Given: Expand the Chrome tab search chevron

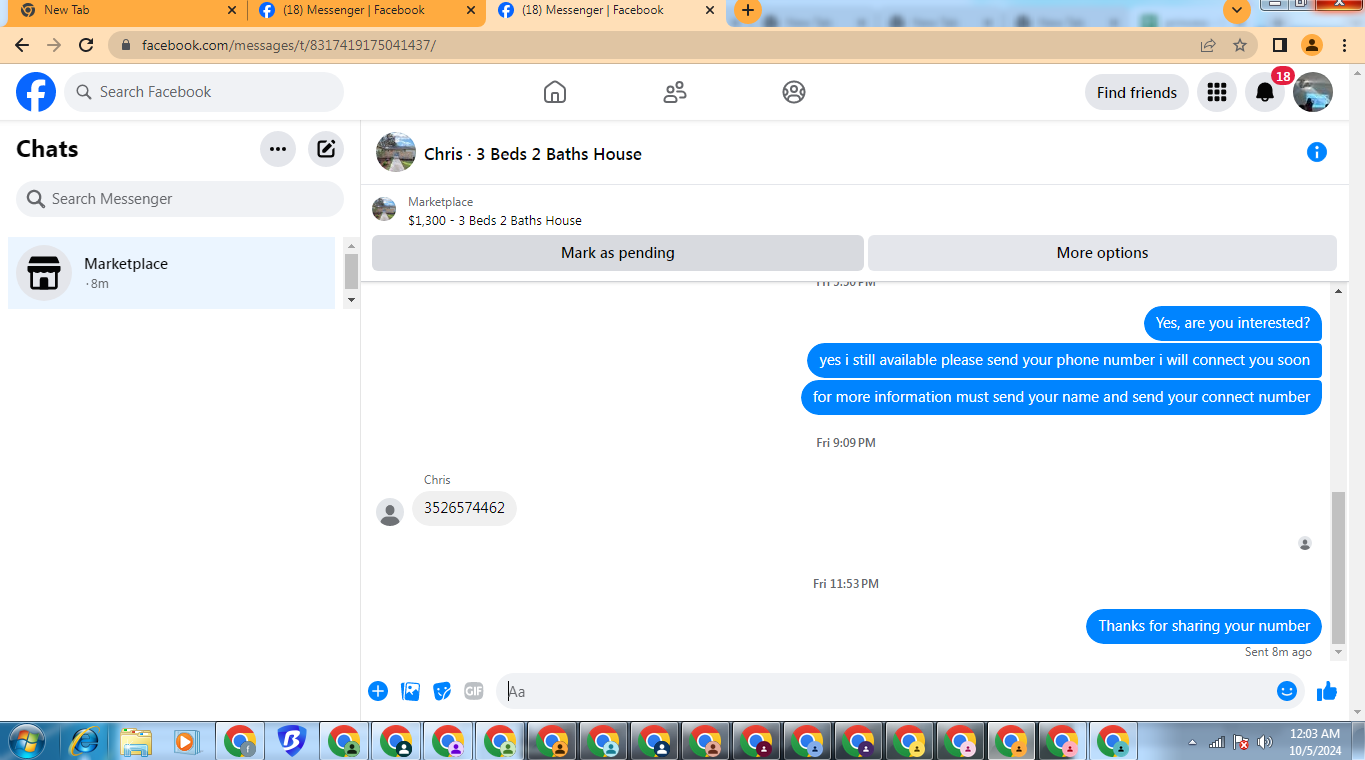Looking at the screenshot, I should tap(1237, 10).
